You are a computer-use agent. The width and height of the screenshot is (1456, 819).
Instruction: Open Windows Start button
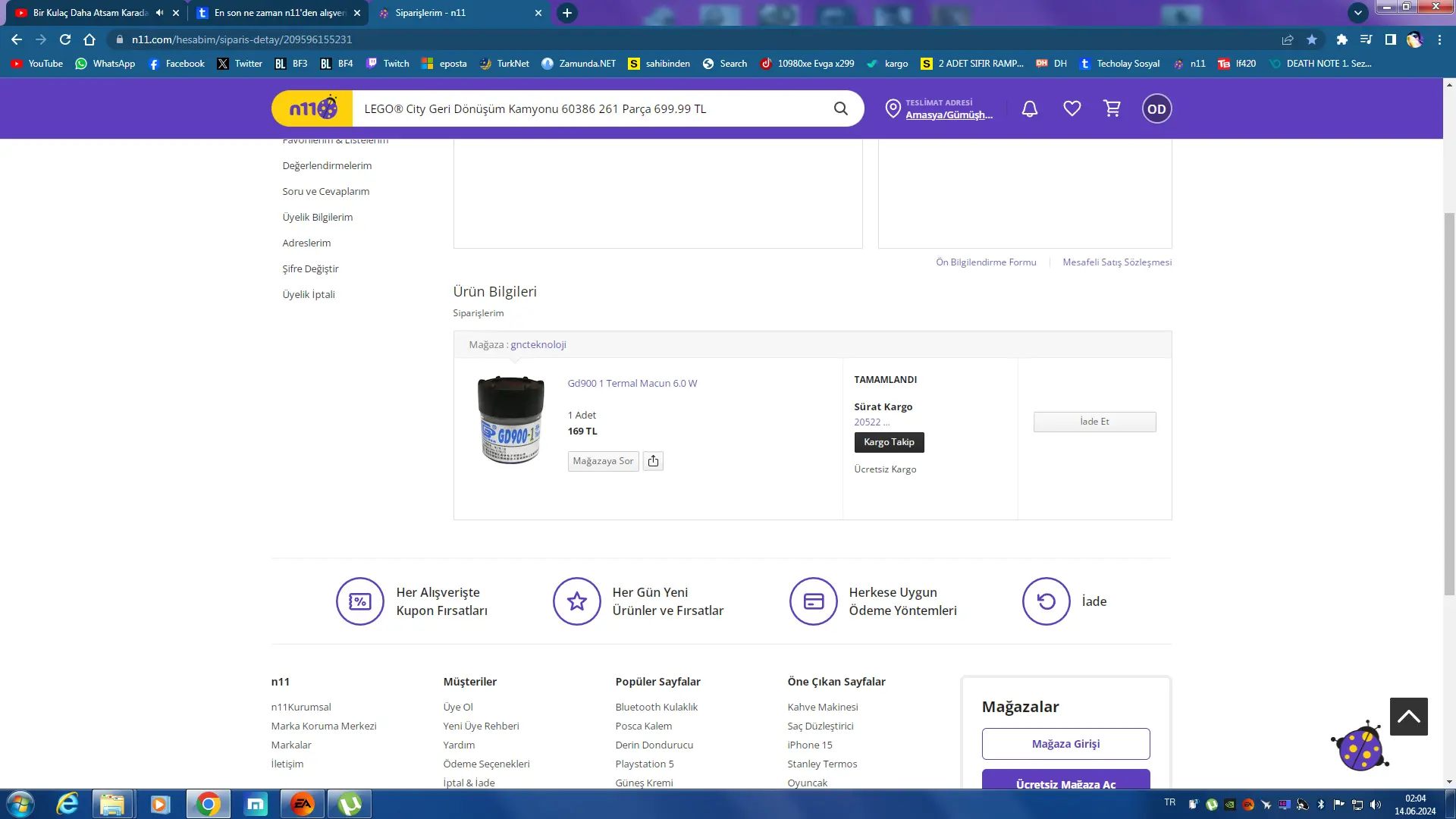point(20,804)
